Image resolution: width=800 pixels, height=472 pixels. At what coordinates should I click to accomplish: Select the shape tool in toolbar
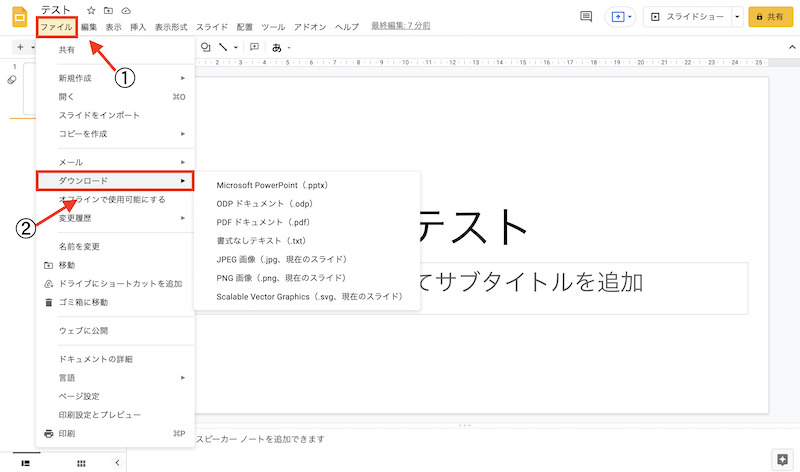tap(206, 47)
